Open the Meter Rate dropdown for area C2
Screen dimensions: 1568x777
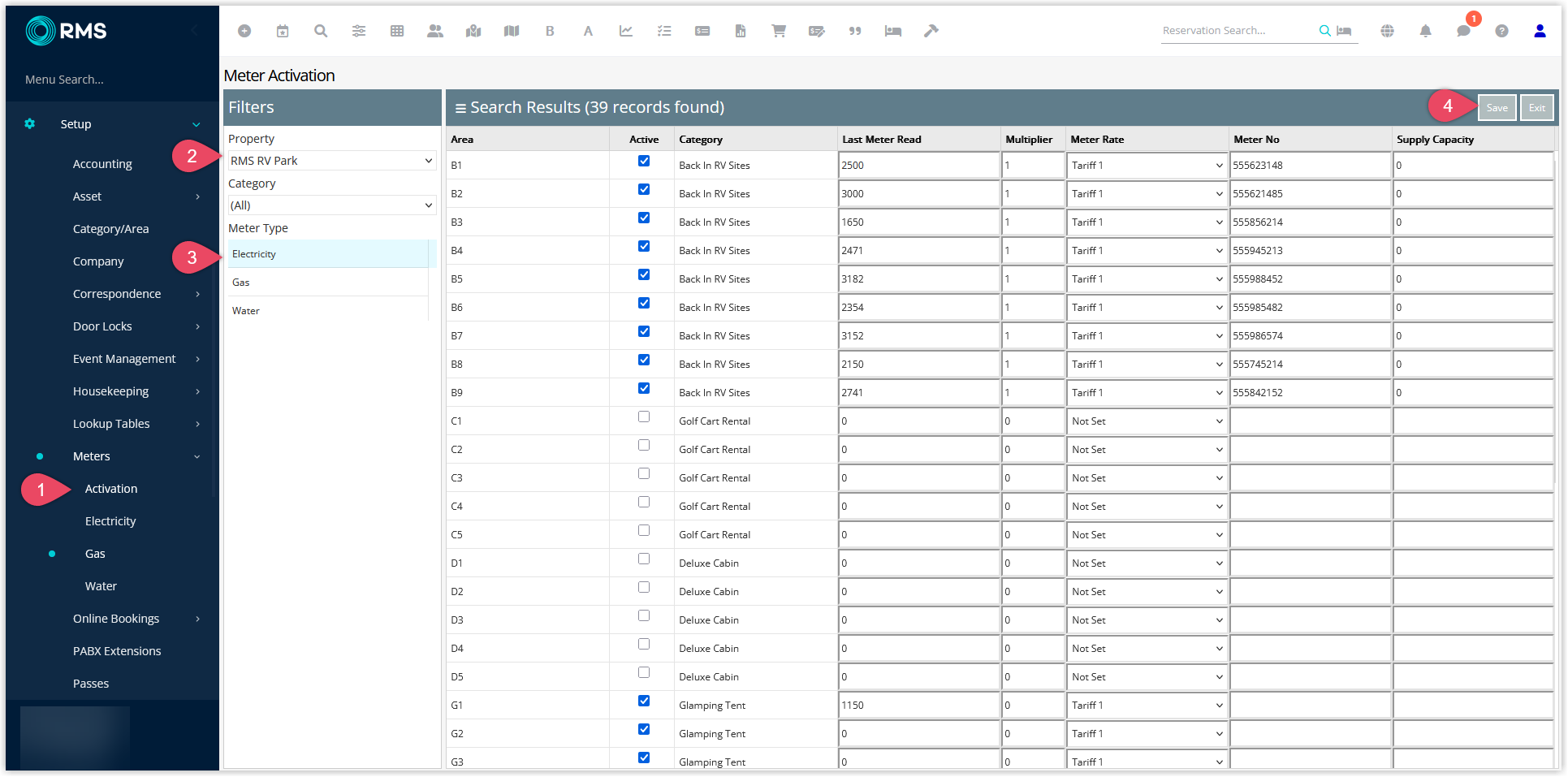click(1147, 450)
